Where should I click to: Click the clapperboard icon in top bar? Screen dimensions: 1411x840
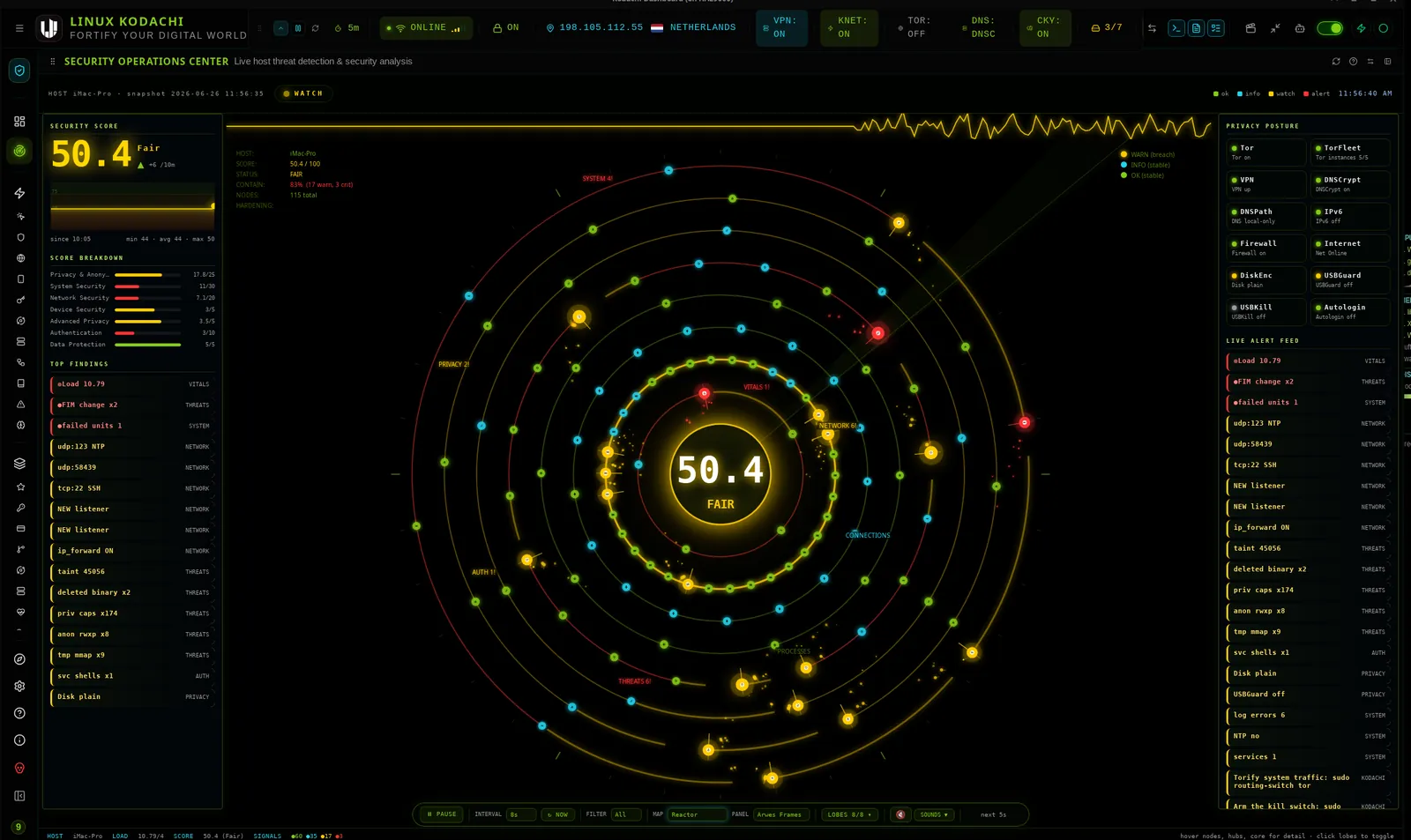point(1250,28)
